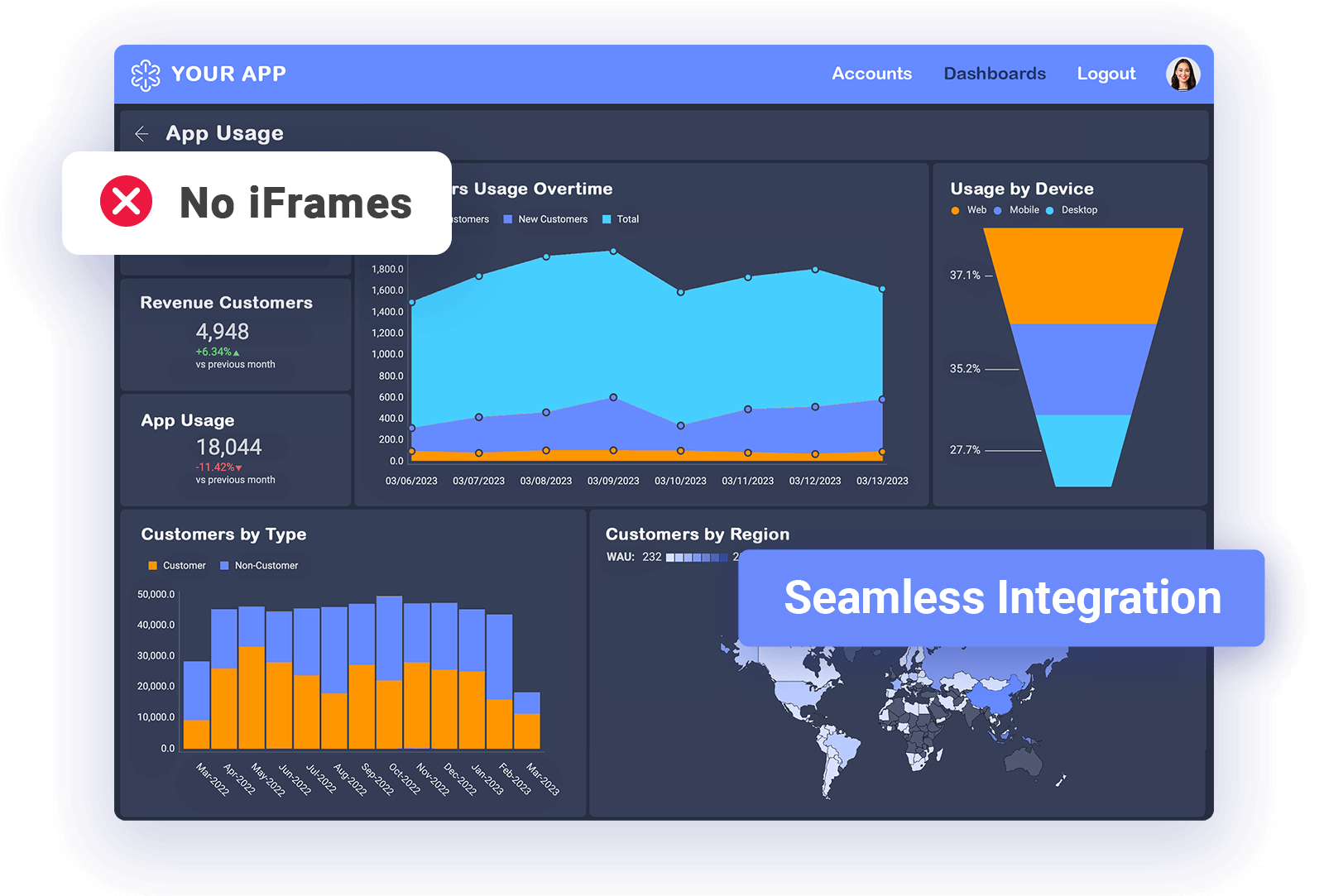Click the 03/06/2023 x-axis date label
This screenshot has width=1324, height=896.
[x=411, y=481]
